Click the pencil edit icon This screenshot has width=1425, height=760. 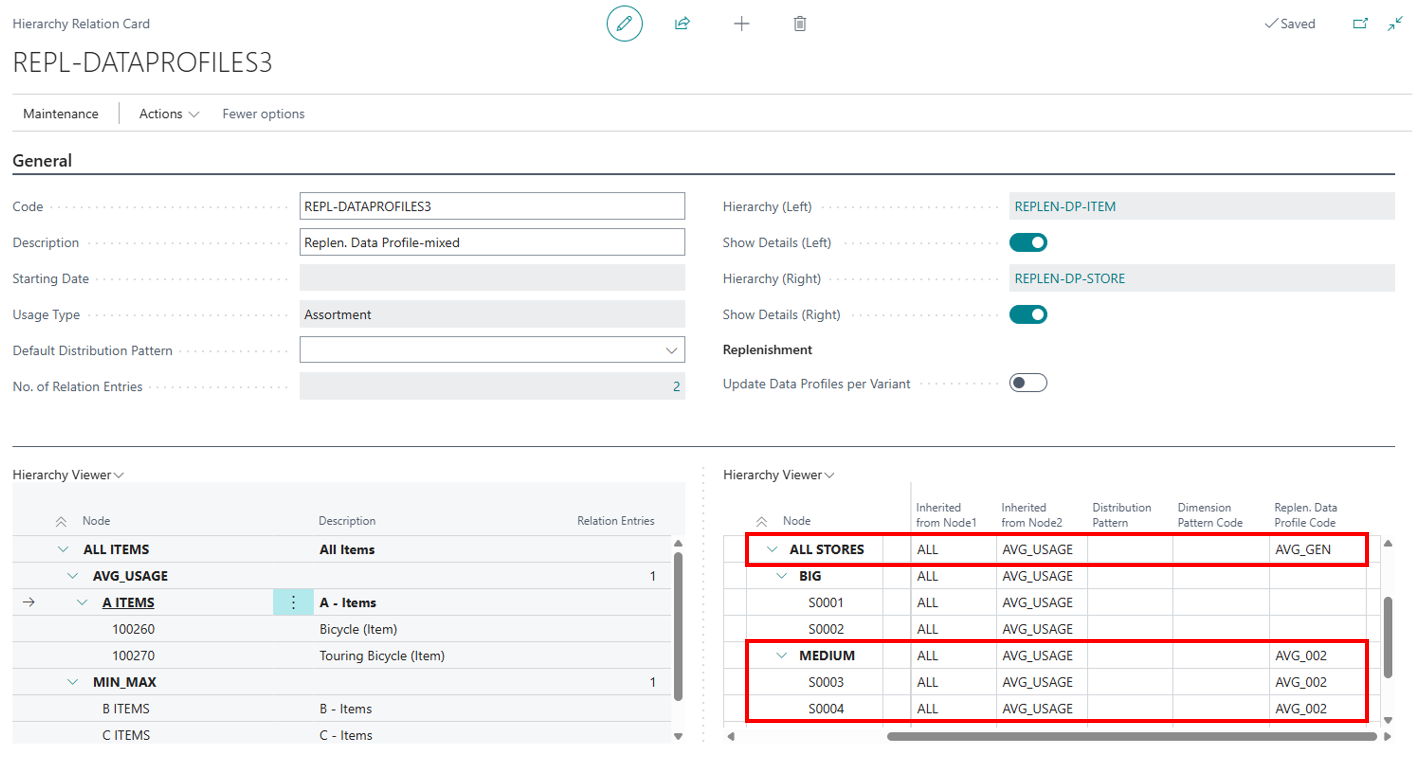624,23
